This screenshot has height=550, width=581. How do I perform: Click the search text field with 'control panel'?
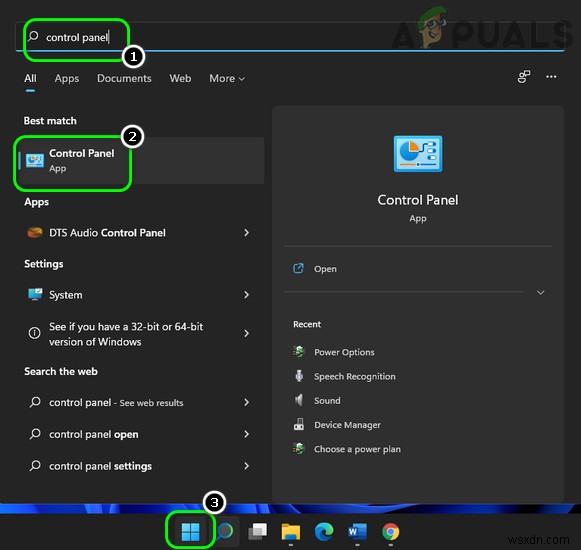[290, 37]
